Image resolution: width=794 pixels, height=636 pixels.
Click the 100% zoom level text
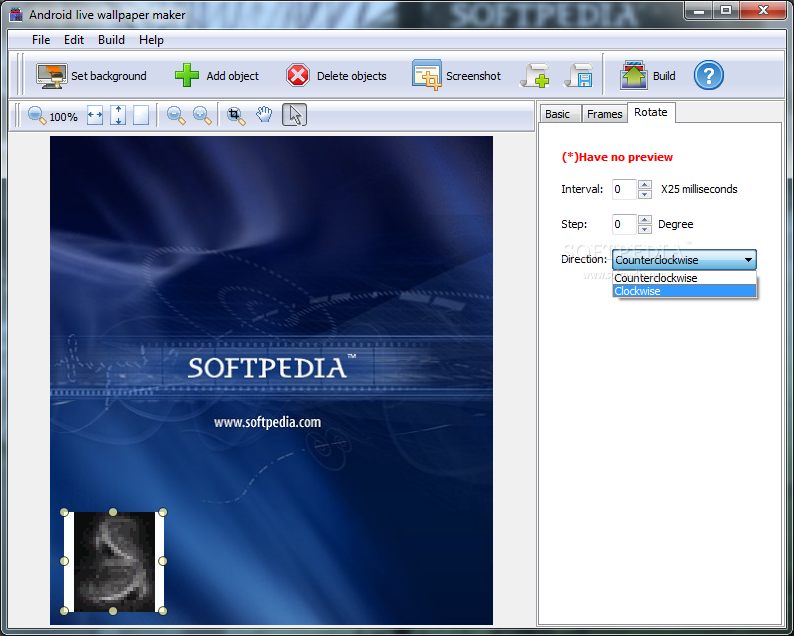coord(63,117)
